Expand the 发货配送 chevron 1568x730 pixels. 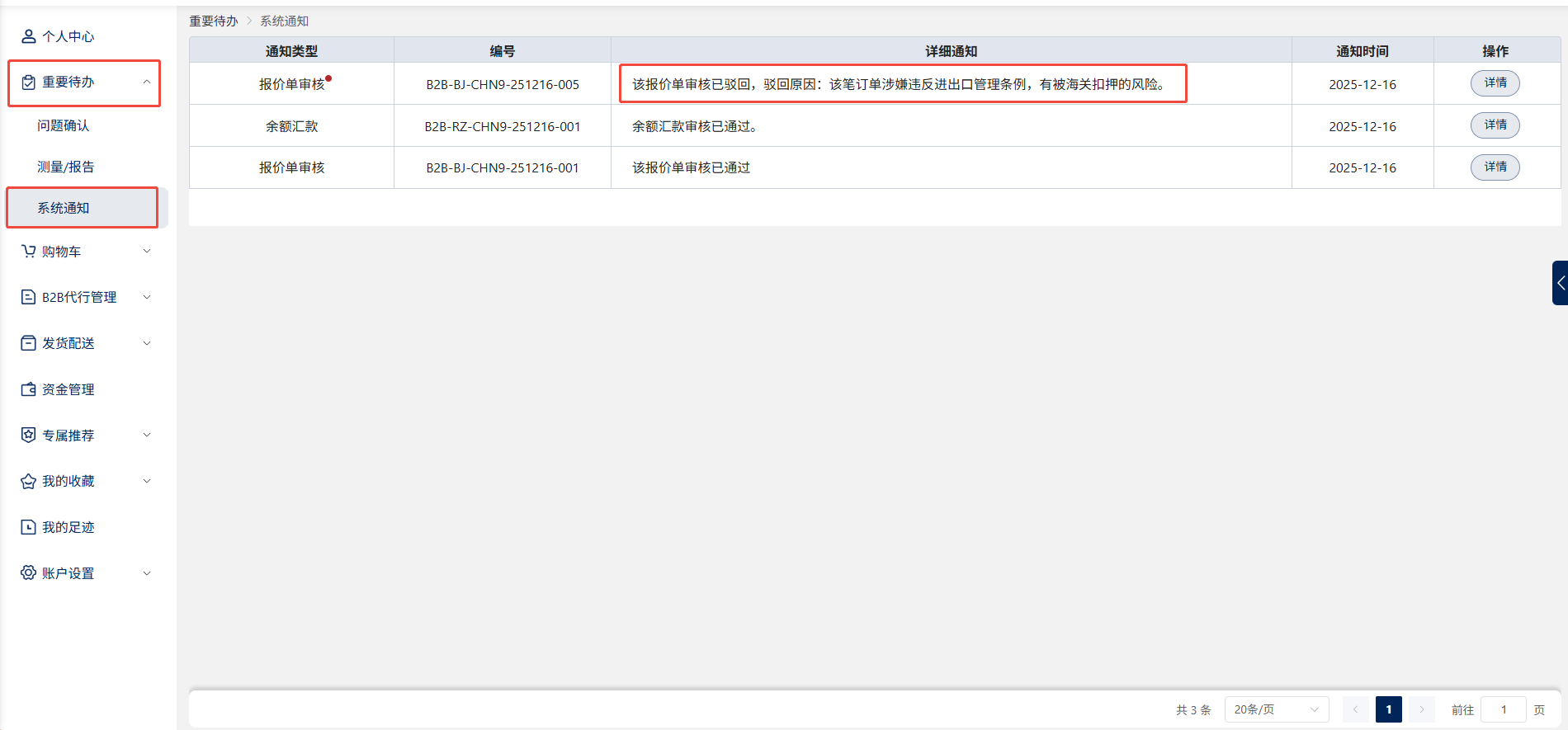click(x=147, y=343)
